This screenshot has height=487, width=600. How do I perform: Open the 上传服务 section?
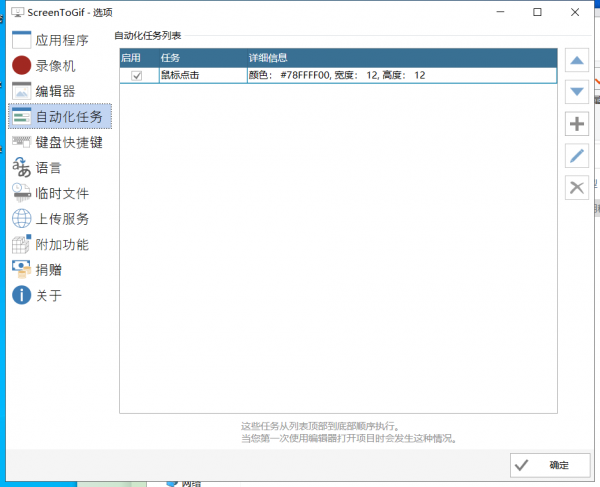(60, 219)
